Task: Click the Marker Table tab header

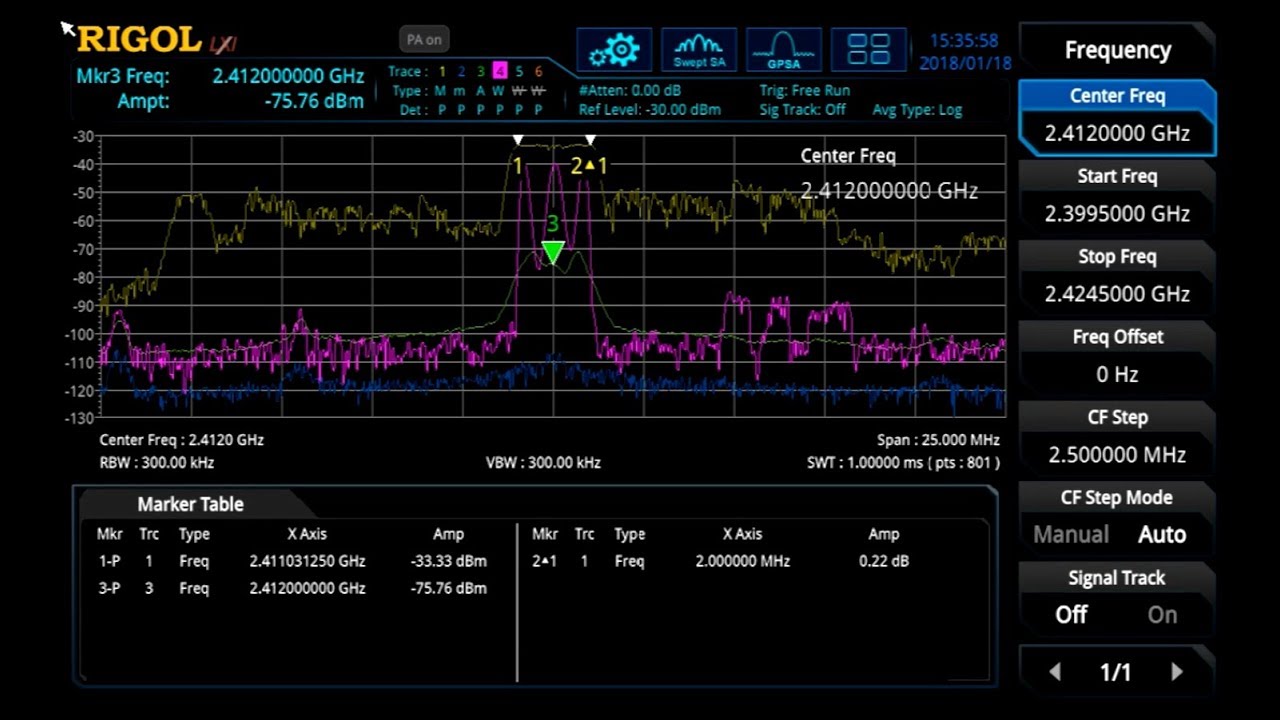Action: click(190, 504)
